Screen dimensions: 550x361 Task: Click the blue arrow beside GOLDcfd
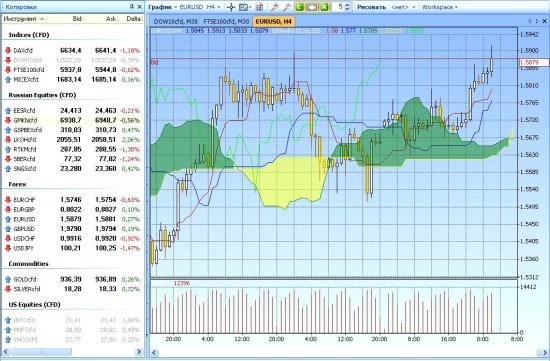[x=8, y=280]
